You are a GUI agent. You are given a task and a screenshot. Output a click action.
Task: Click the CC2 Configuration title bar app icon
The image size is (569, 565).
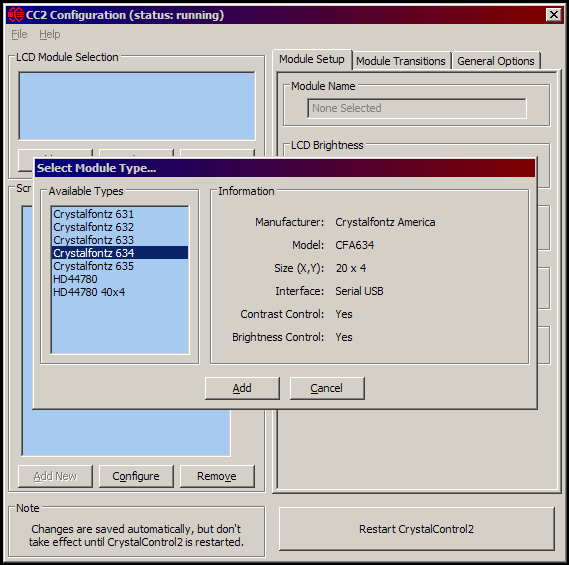click(x=16, y=15)
